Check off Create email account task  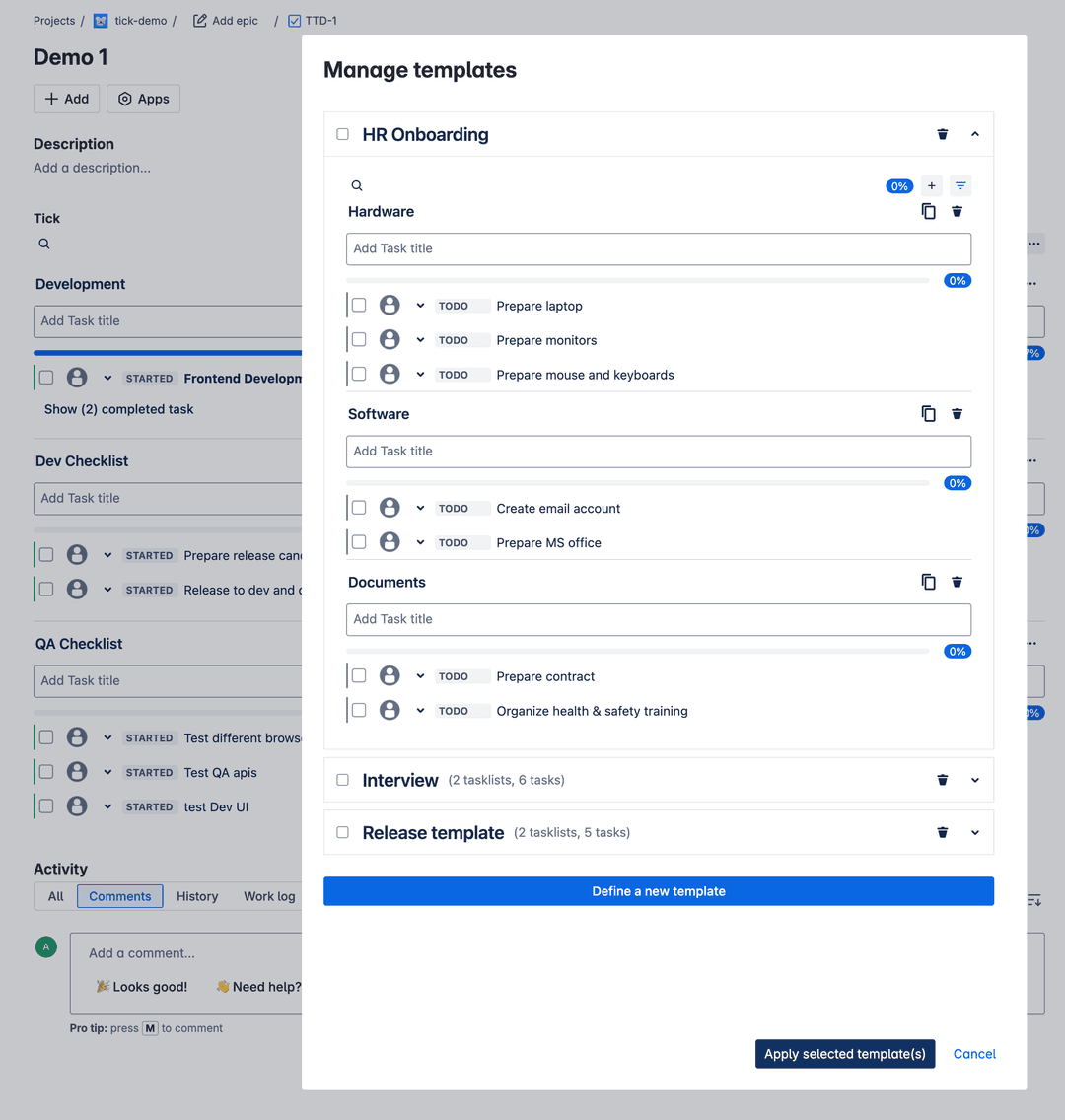[359, 508]
